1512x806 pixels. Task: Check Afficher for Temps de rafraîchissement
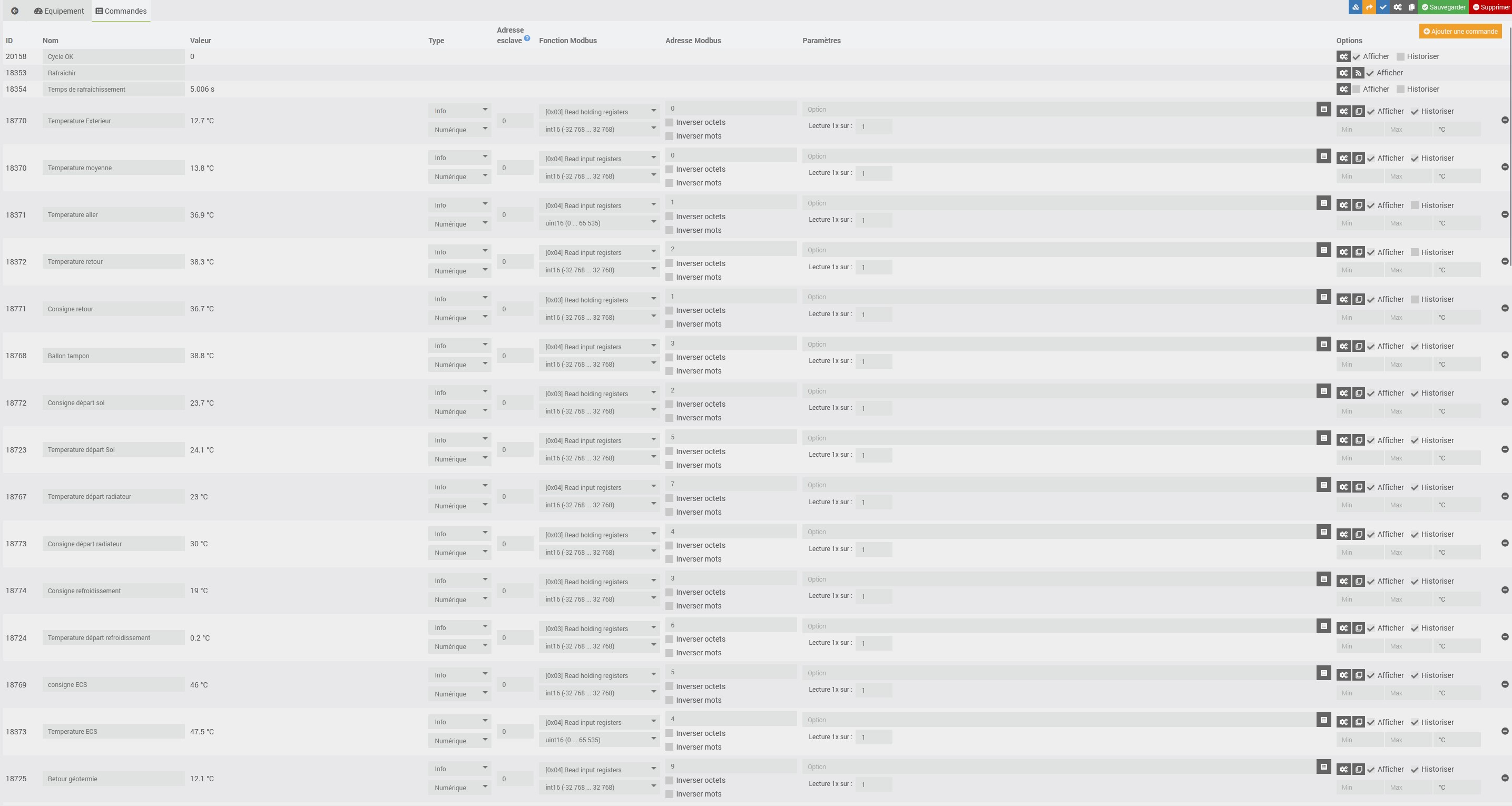(1356, 89)
